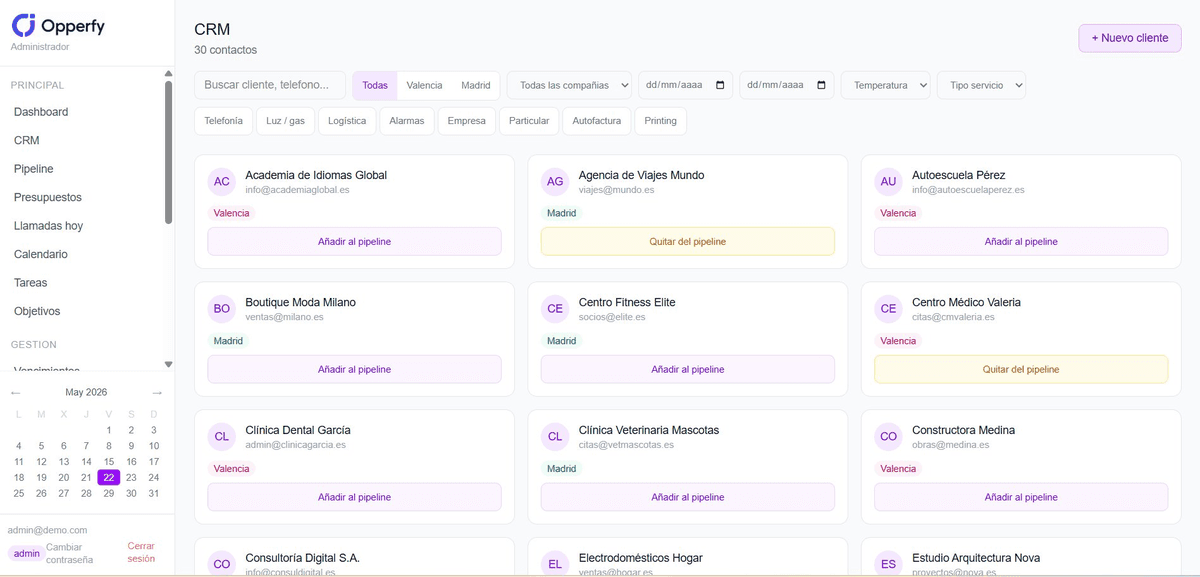The height and width of the screenshot is (577, 1200).
Task: Click the Opperfy logo icon
Action: (23, 25)
